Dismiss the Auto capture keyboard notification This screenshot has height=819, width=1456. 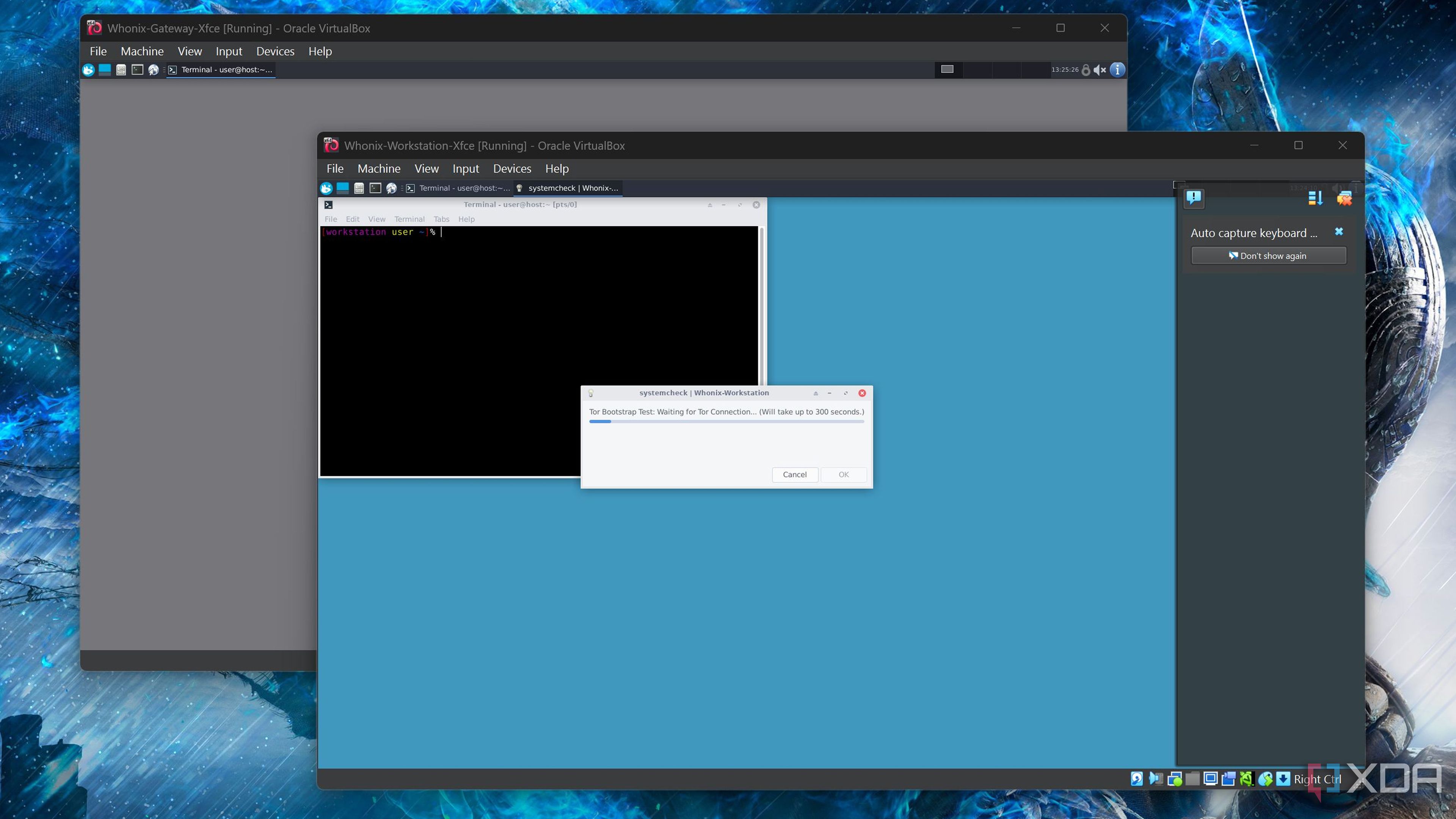coord(1339,232)
